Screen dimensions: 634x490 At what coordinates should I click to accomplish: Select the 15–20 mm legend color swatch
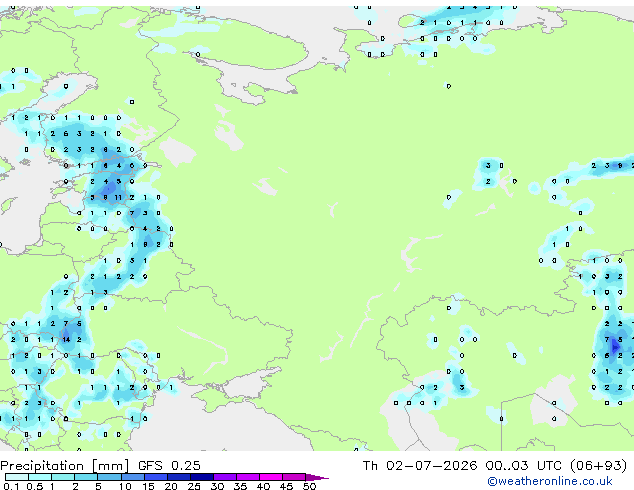(155, 477)
